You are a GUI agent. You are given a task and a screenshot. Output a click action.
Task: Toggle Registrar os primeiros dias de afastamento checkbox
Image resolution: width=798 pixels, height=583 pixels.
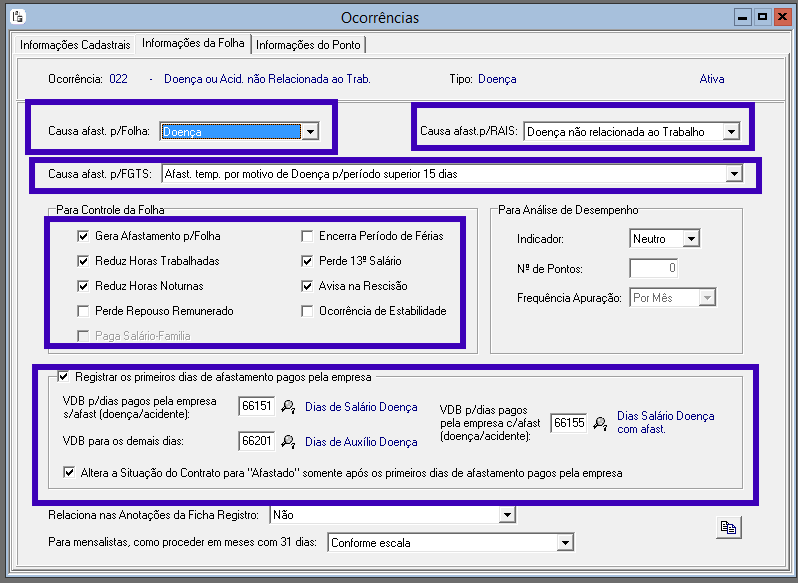tap(65, 377)
